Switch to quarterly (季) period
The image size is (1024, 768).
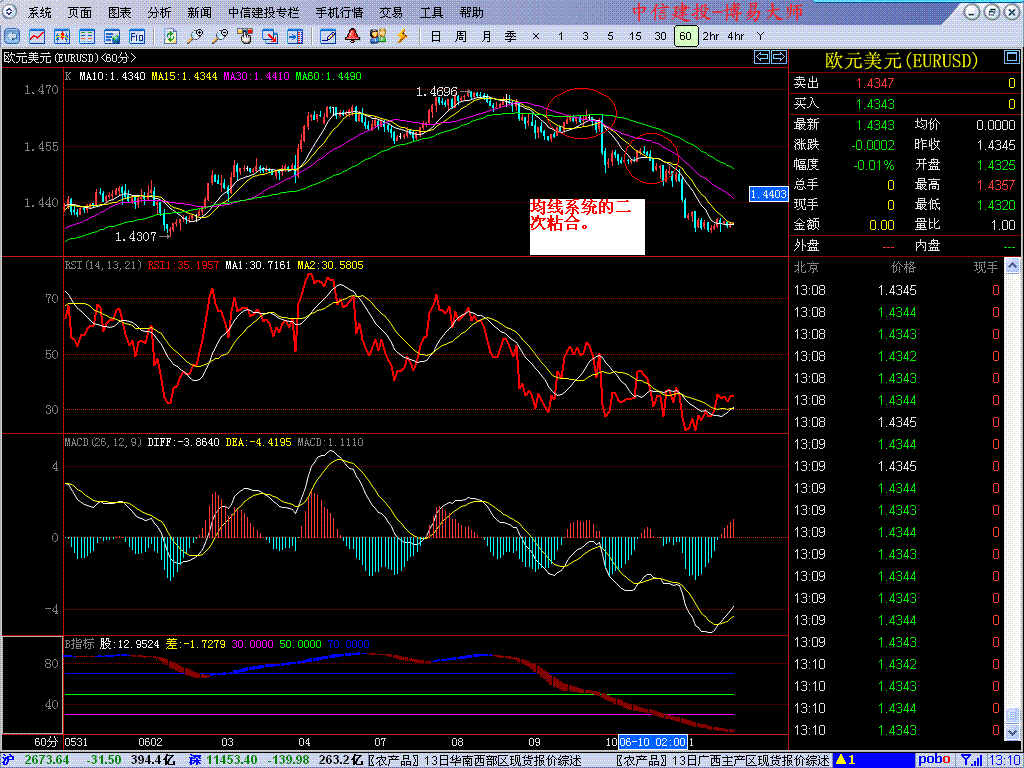[511, 36]
